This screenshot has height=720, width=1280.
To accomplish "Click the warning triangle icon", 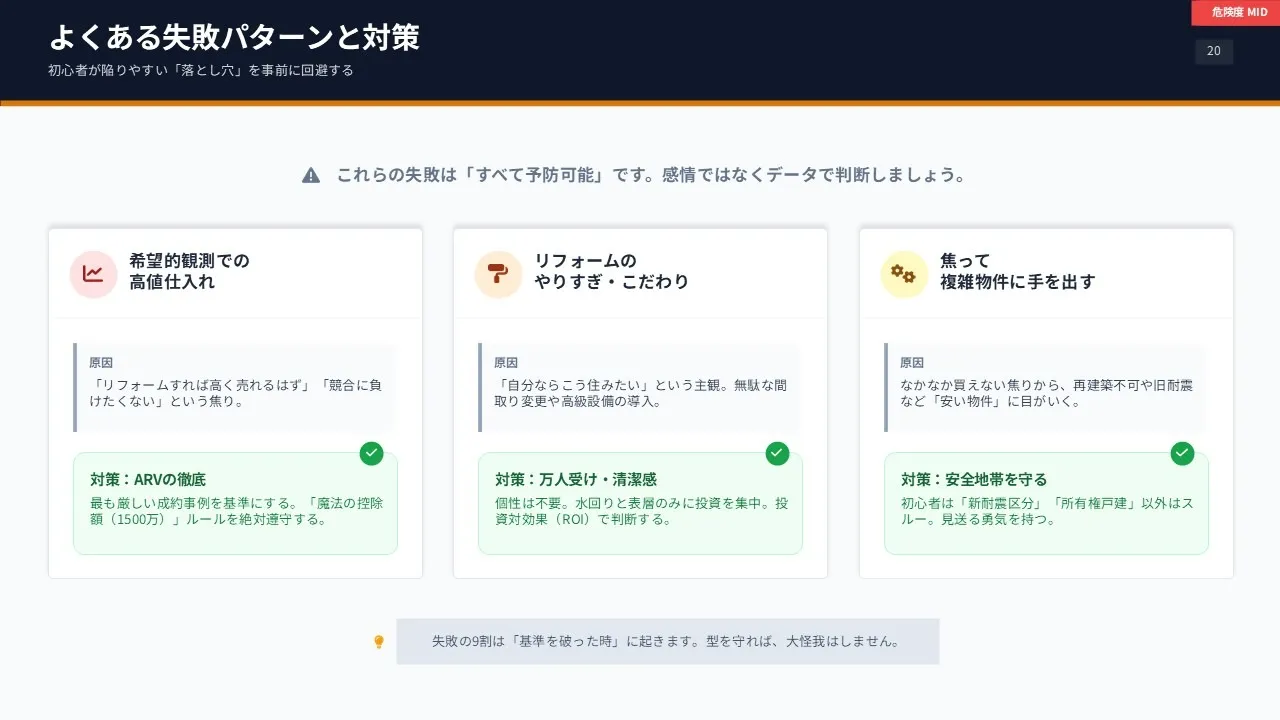I will pyautogui.click(x=311, y=176).
